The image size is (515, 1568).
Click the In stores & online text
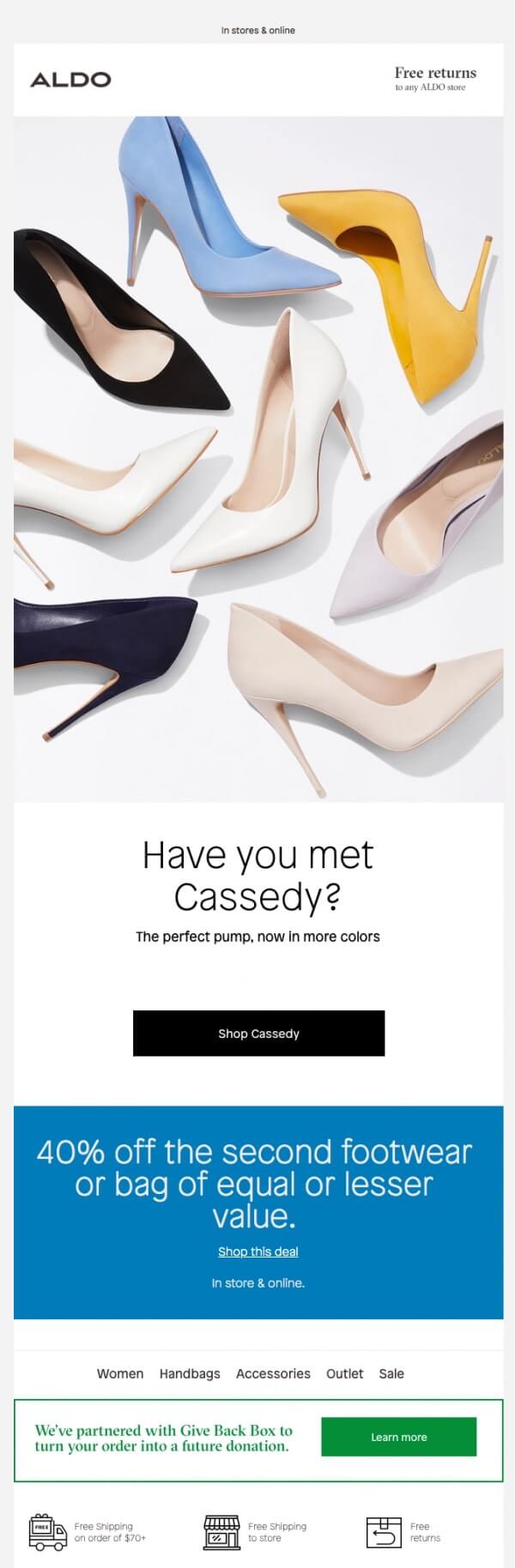coord(257,30)
